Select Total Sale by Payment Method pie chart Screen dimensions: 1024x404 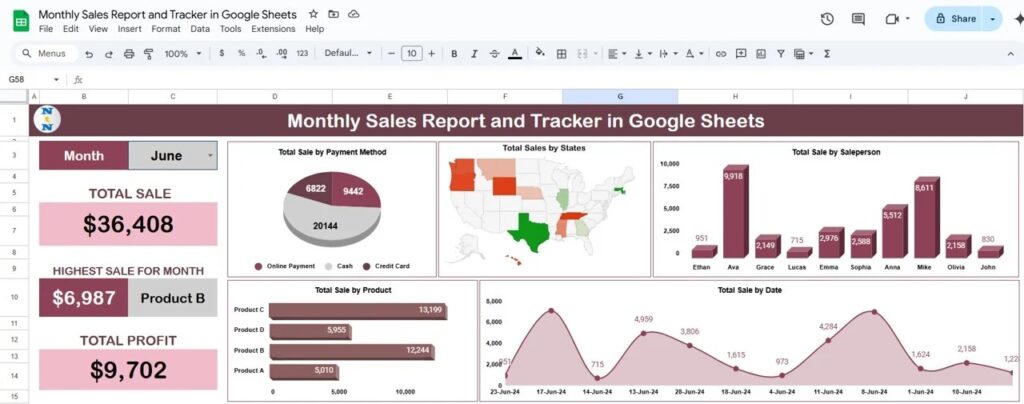click(x=332, y=210)
